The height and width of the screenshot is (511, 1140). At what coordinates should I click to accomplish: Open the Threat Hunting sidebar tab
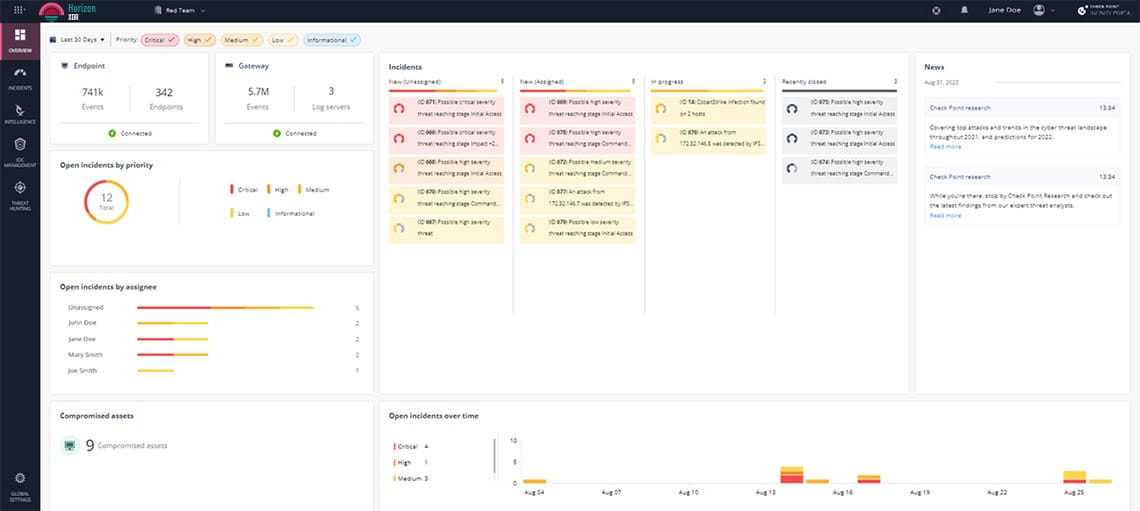[20, 196]
